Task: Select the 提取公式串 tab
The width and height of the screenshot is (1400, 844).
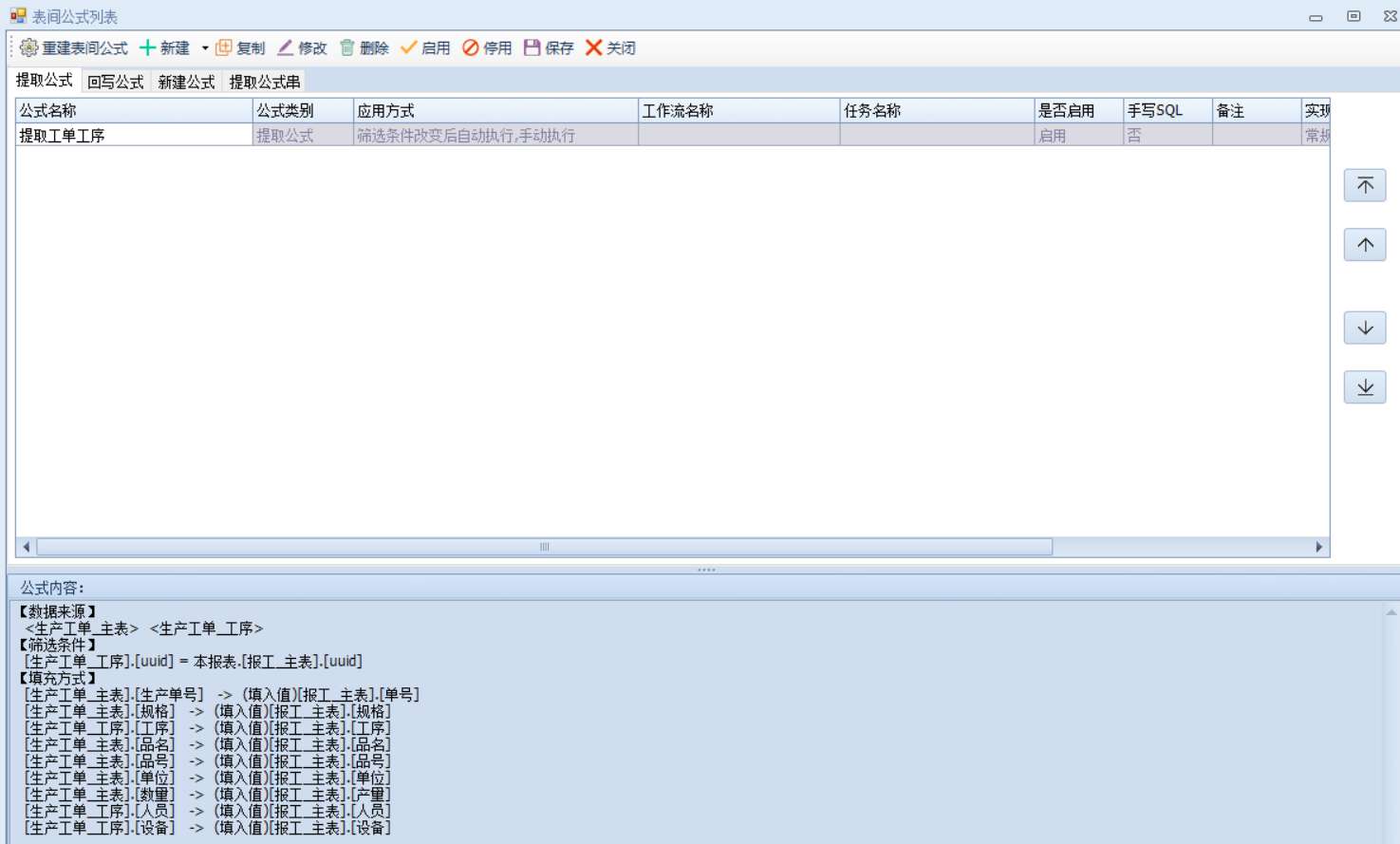Action: pos(265,82)
